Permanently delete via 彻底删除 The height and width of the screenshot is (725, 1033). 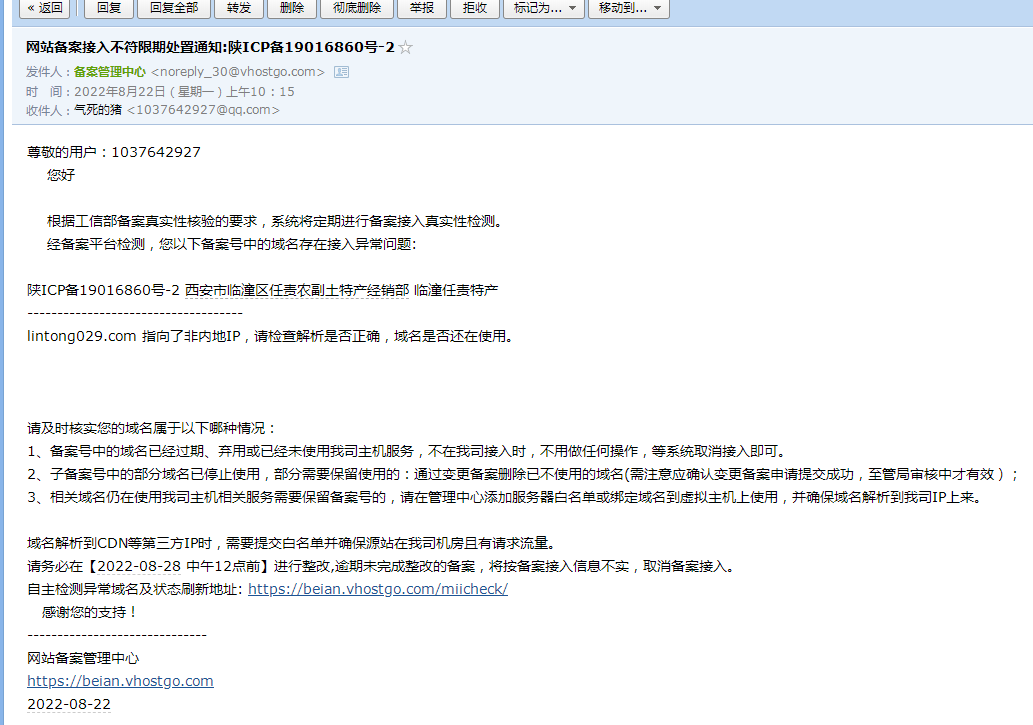coord(356,8)
